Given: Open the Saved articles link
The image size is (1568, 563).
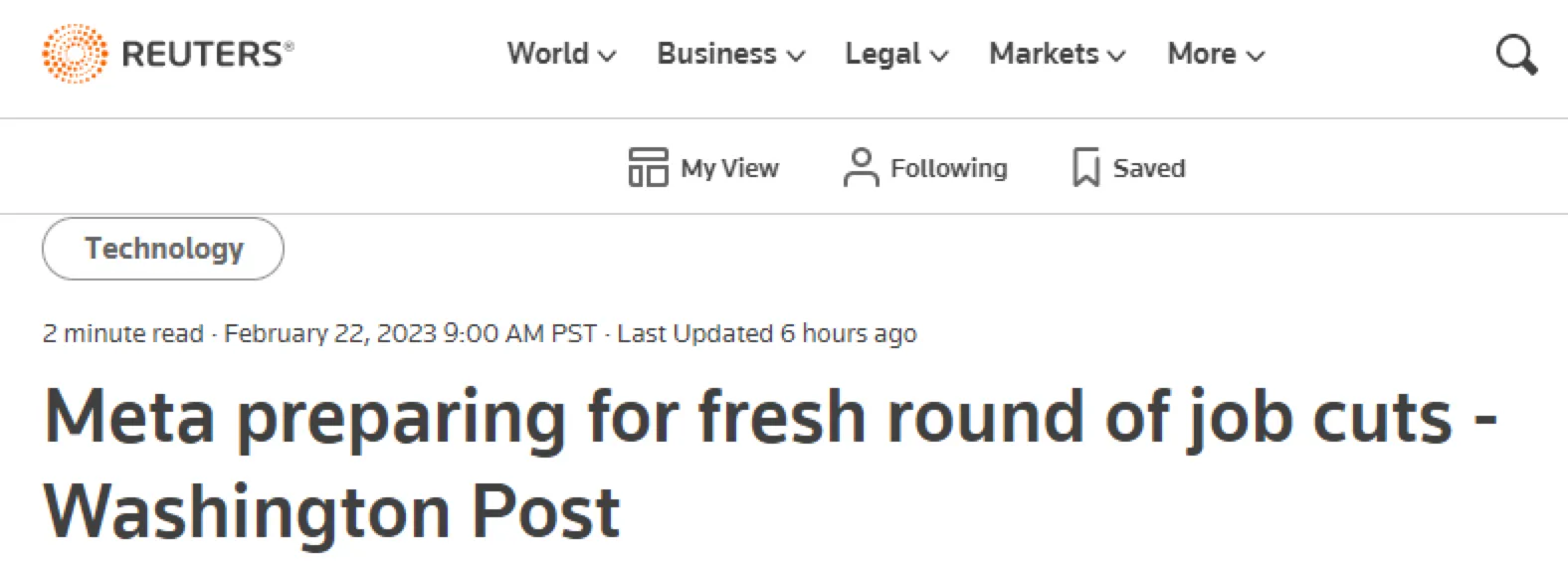Looking at the screenshot, I should coord(1148,168).
